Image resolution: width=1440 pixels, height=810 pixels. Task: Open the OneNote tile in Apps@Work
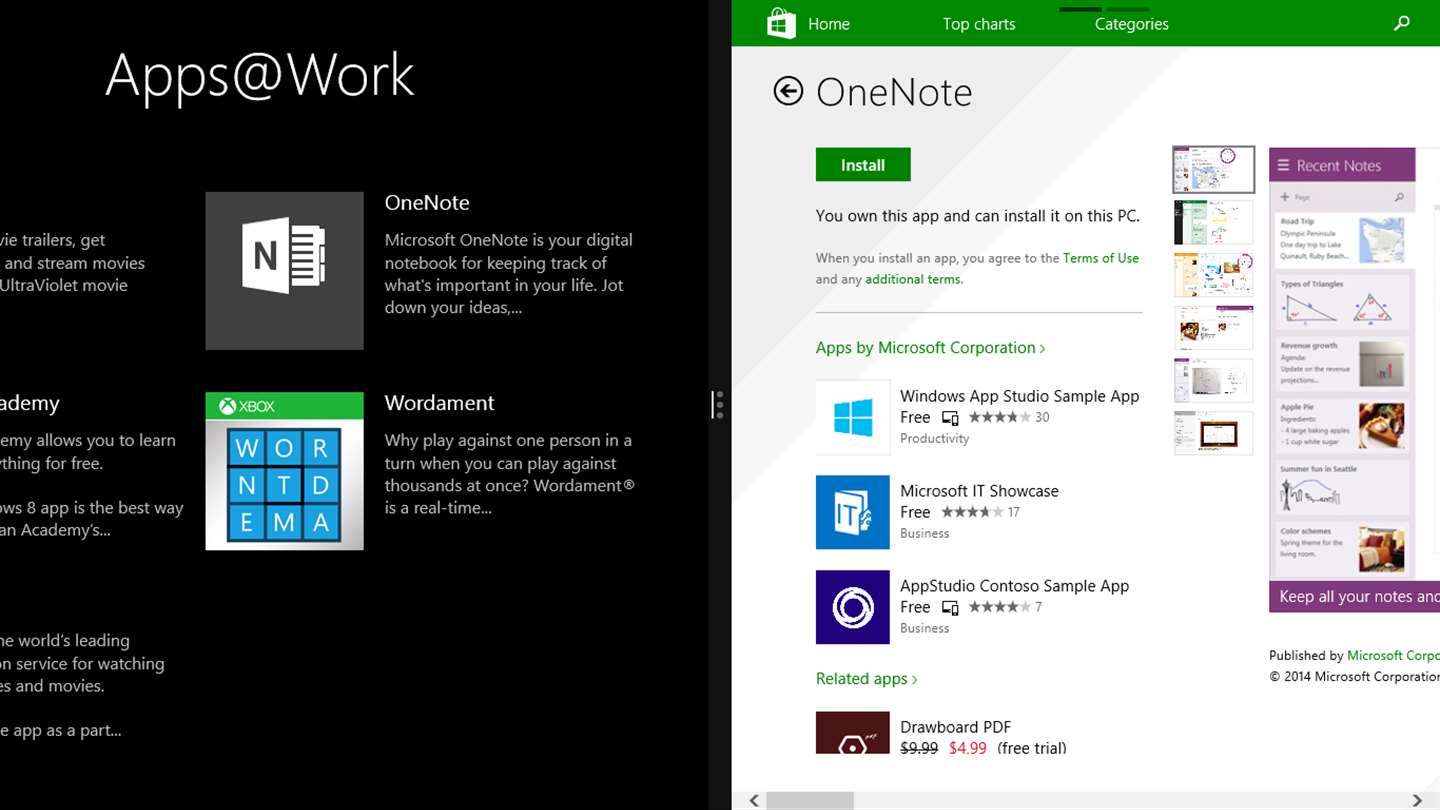click(284, 271)
